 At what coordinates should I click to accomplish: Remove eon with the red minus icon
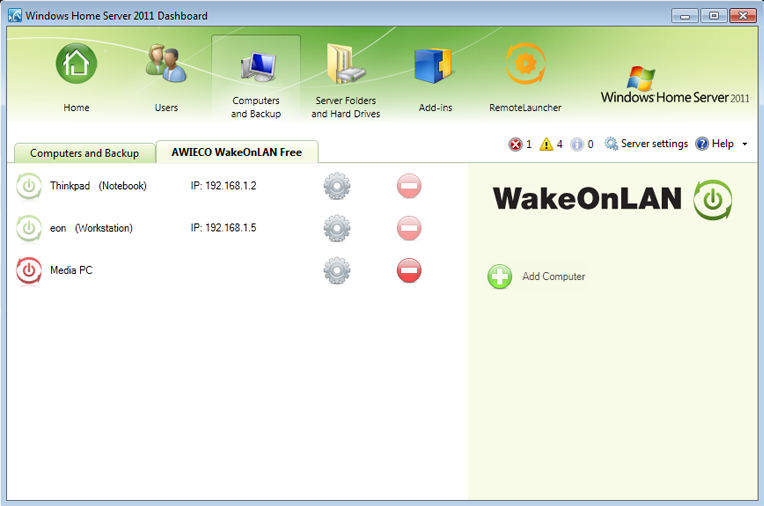click(x=409, y=228)
